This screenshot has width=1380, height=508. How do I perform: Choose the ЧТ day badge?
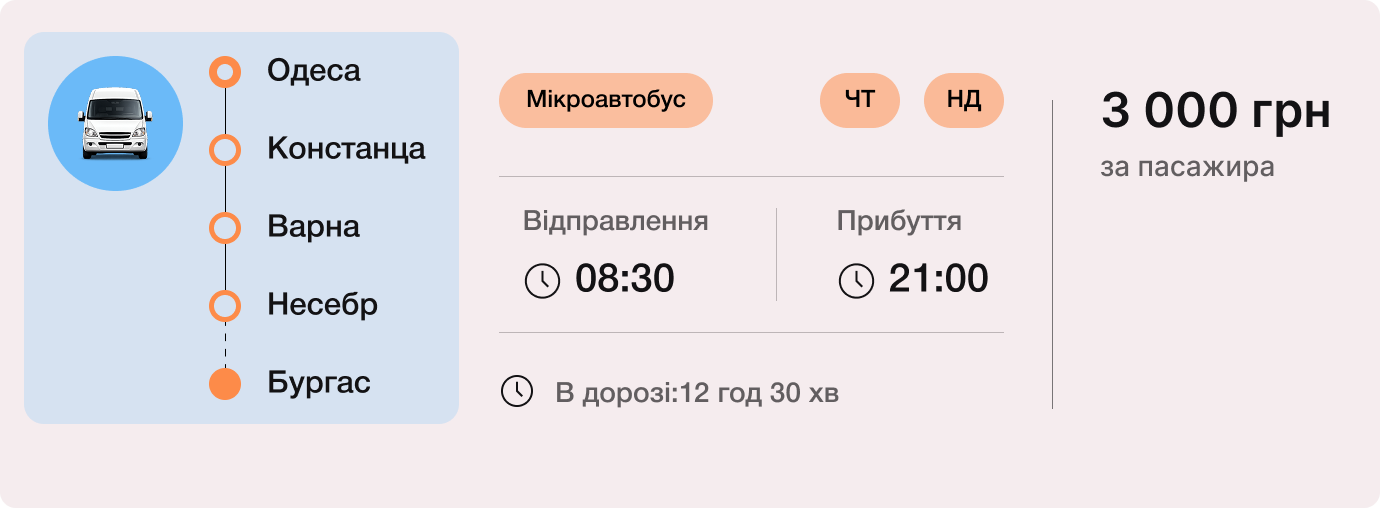[x=860, y=100]
